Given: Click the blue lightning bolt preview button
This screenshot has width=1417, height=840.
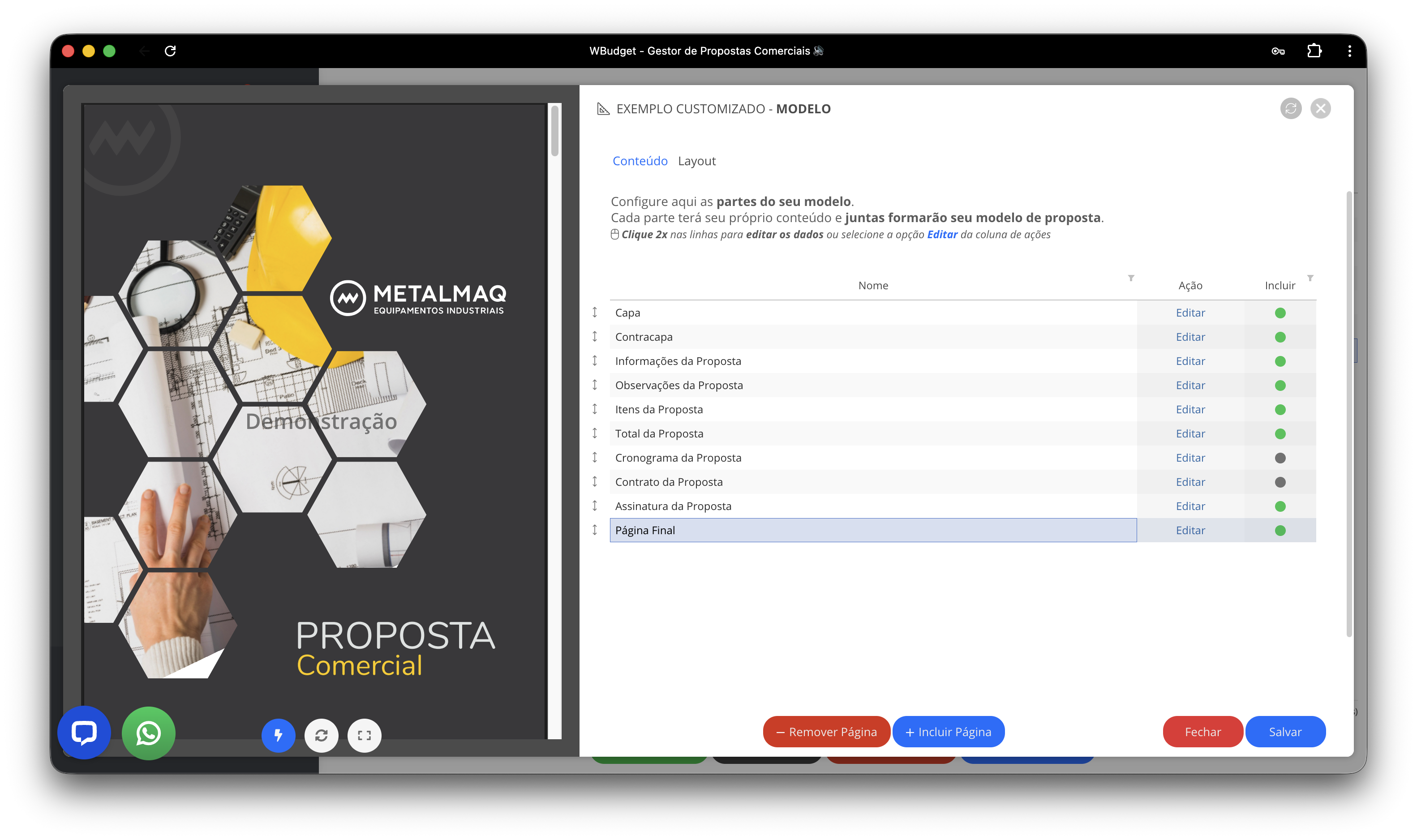Looking at the screenshot, I should [278, 735].
